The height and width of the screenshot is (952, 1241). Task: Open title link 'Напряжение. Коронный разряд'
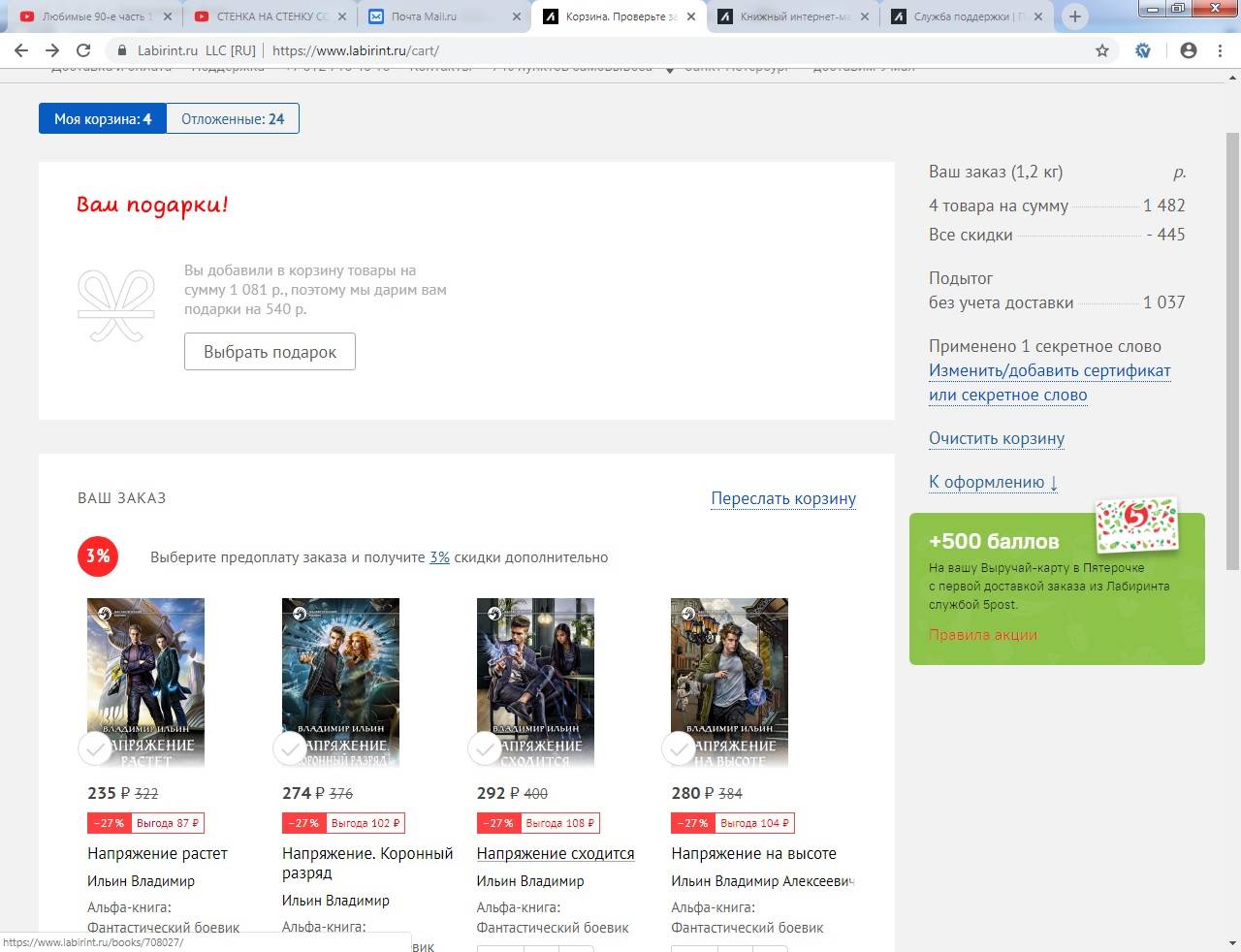coord(367,863)
